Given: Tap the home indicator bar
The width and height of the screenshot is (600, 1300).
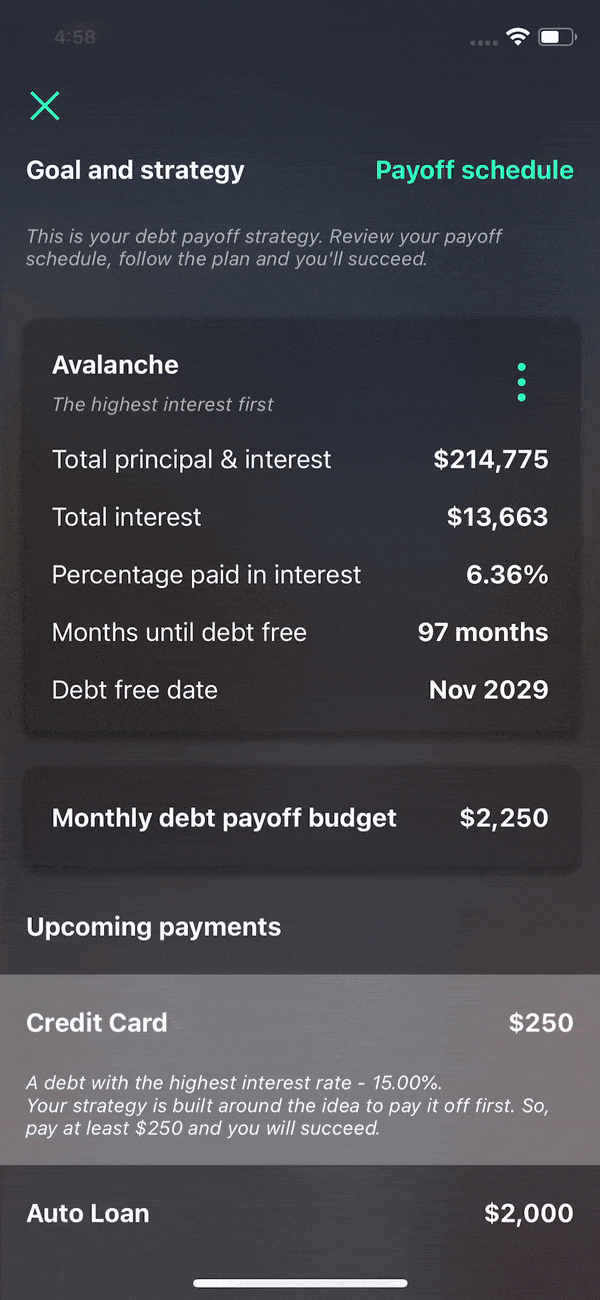Looking at the screenshot, I should 300,1283.
